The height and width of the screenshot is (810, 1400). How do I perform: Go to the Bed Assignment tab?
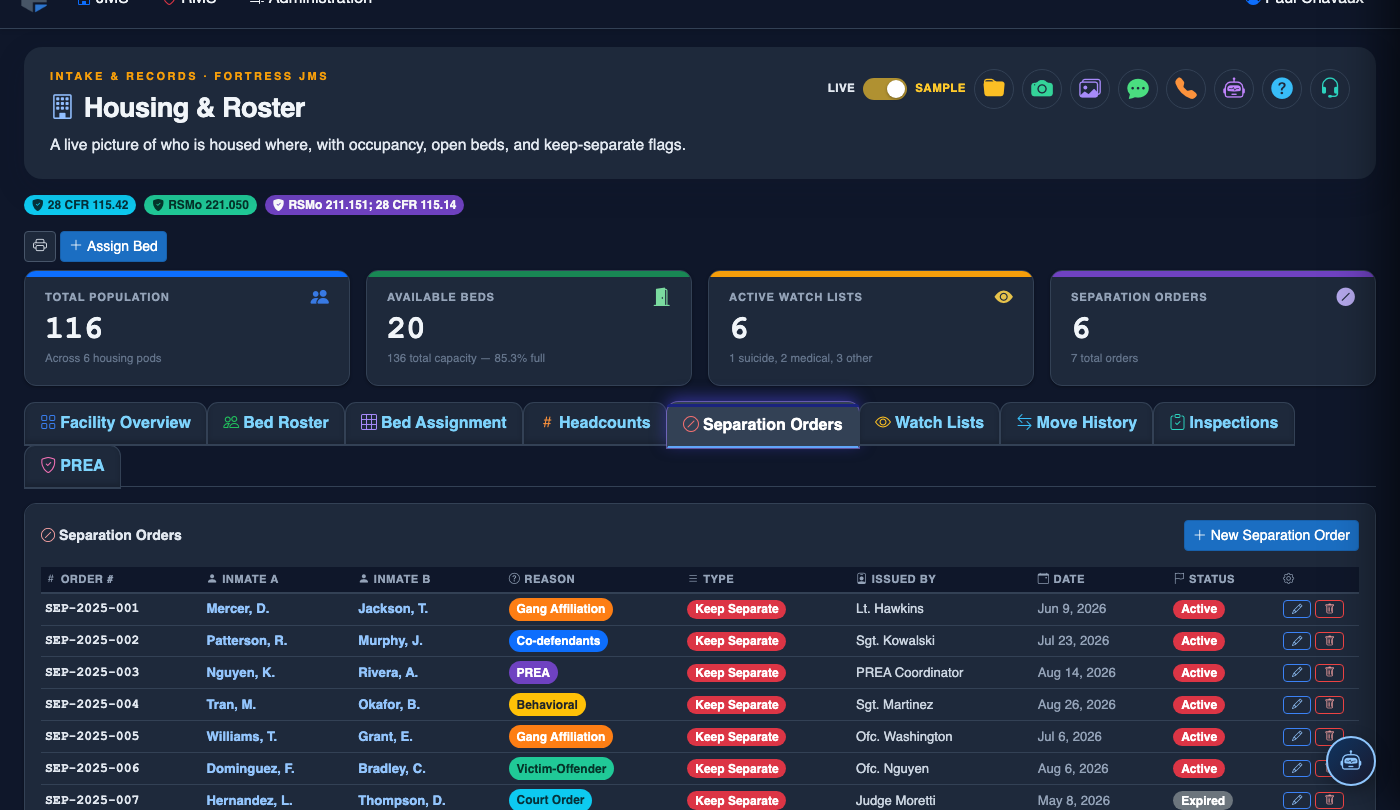434,423
